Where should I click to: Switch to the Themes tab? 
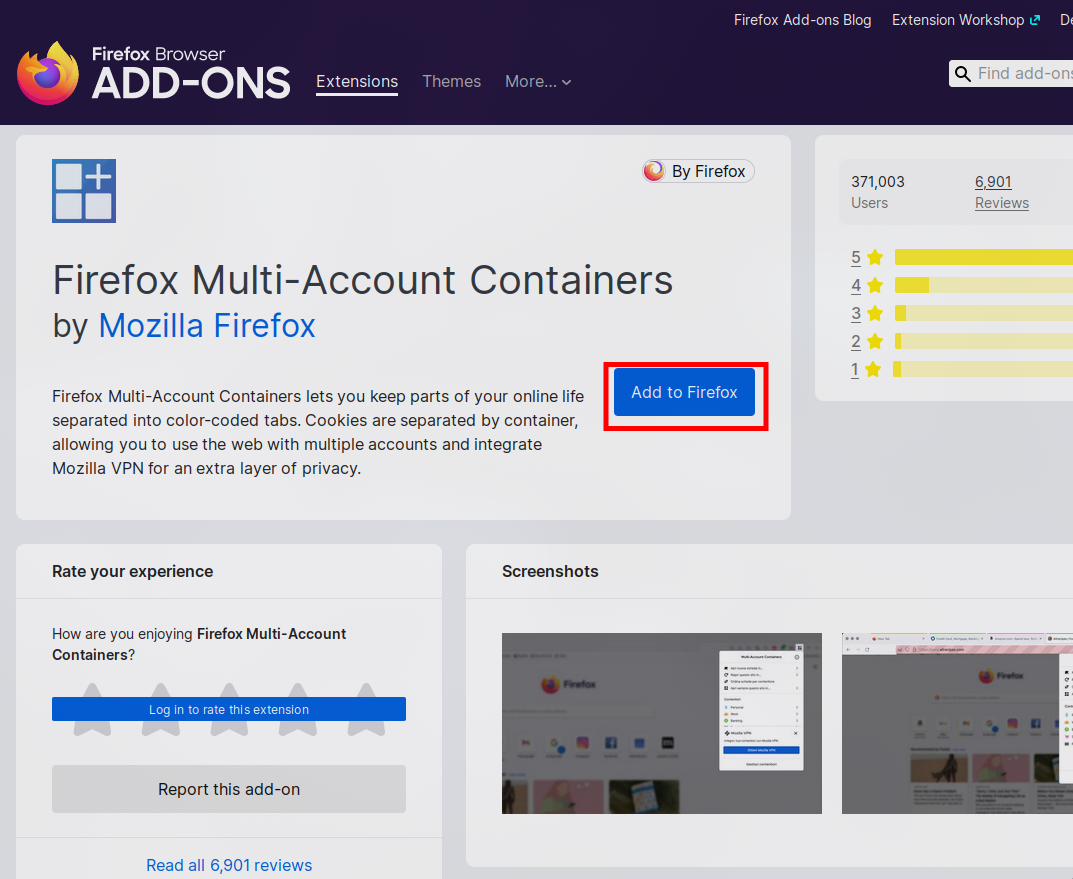pos(451,82)
